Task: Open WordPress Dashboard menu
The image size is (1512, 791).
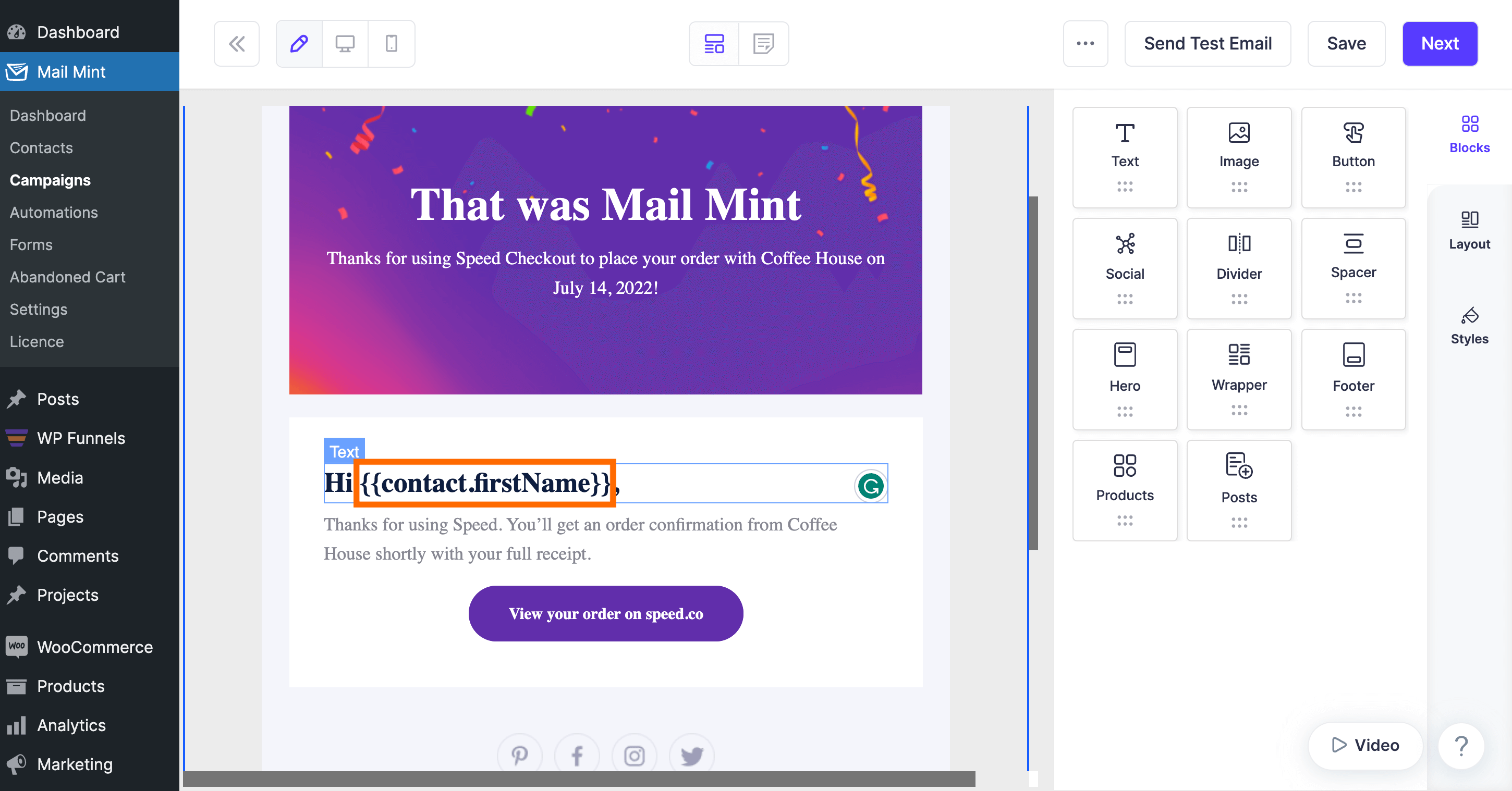Action: [89, 32]
